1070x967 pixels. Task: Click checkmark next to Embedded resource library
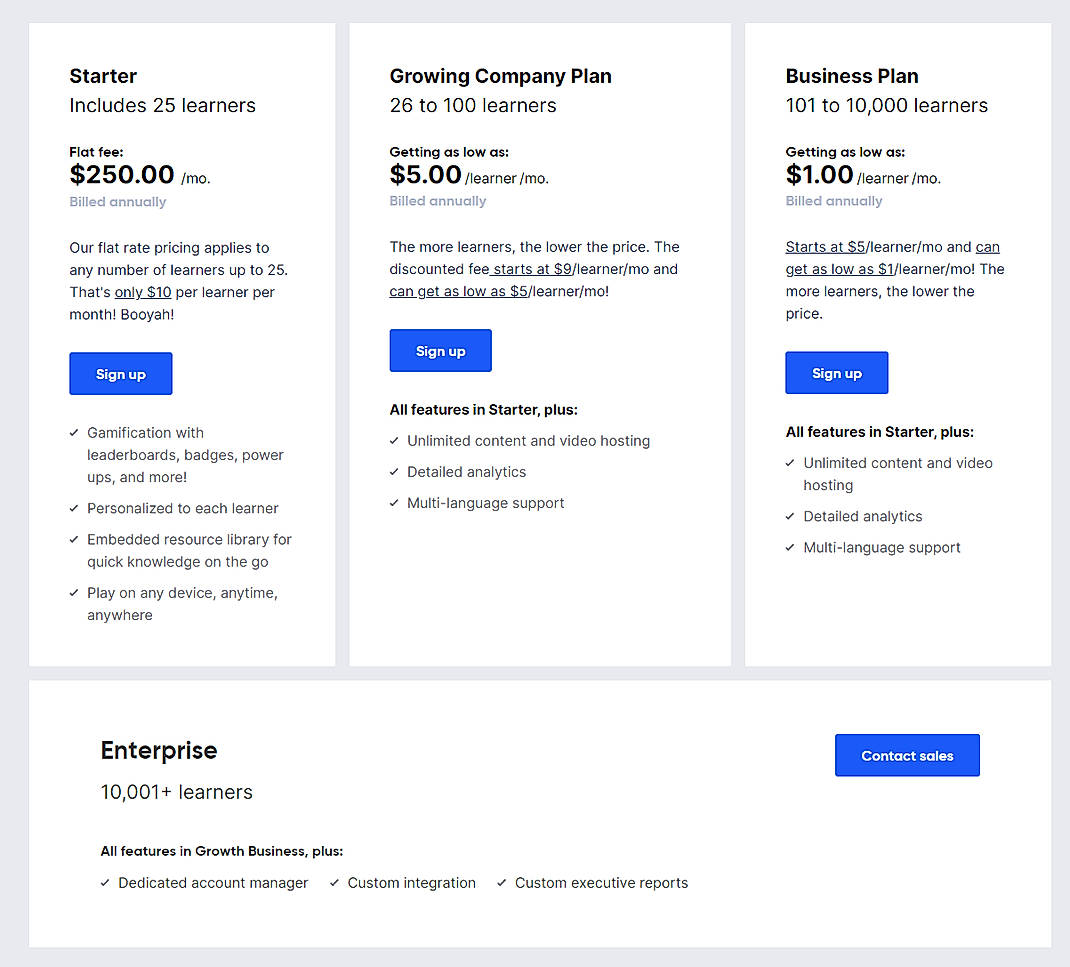73,539
